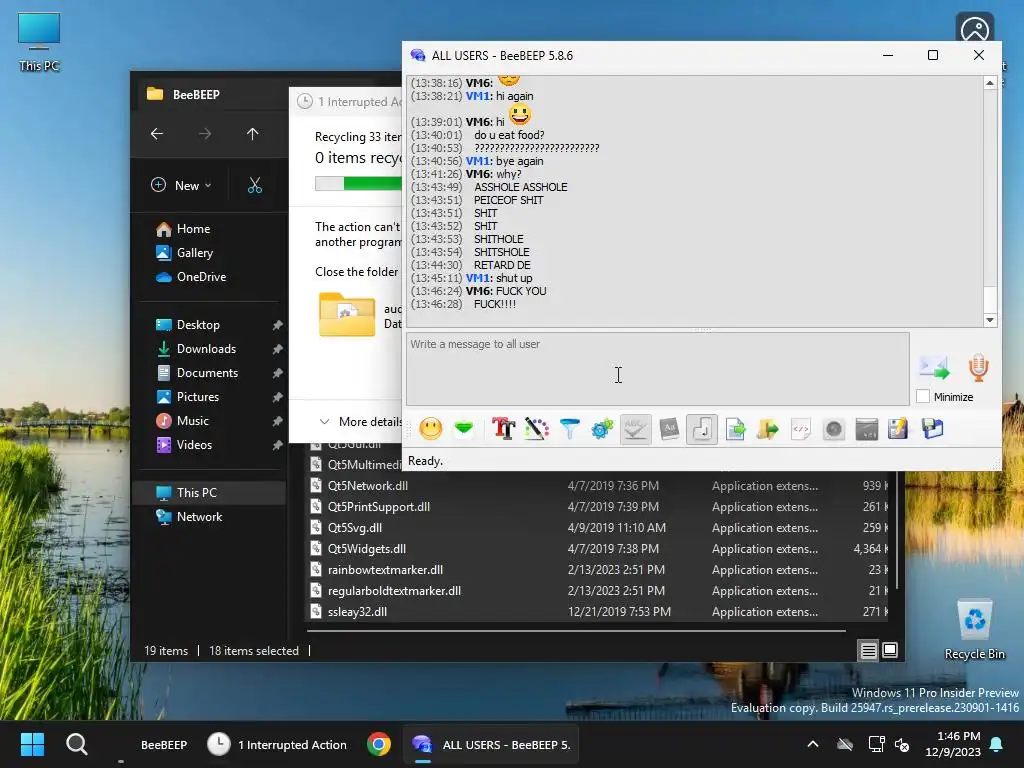Click the save chat with pencil icon
This screenshot has width=1024, height=768.
click(x=899, y=429)
